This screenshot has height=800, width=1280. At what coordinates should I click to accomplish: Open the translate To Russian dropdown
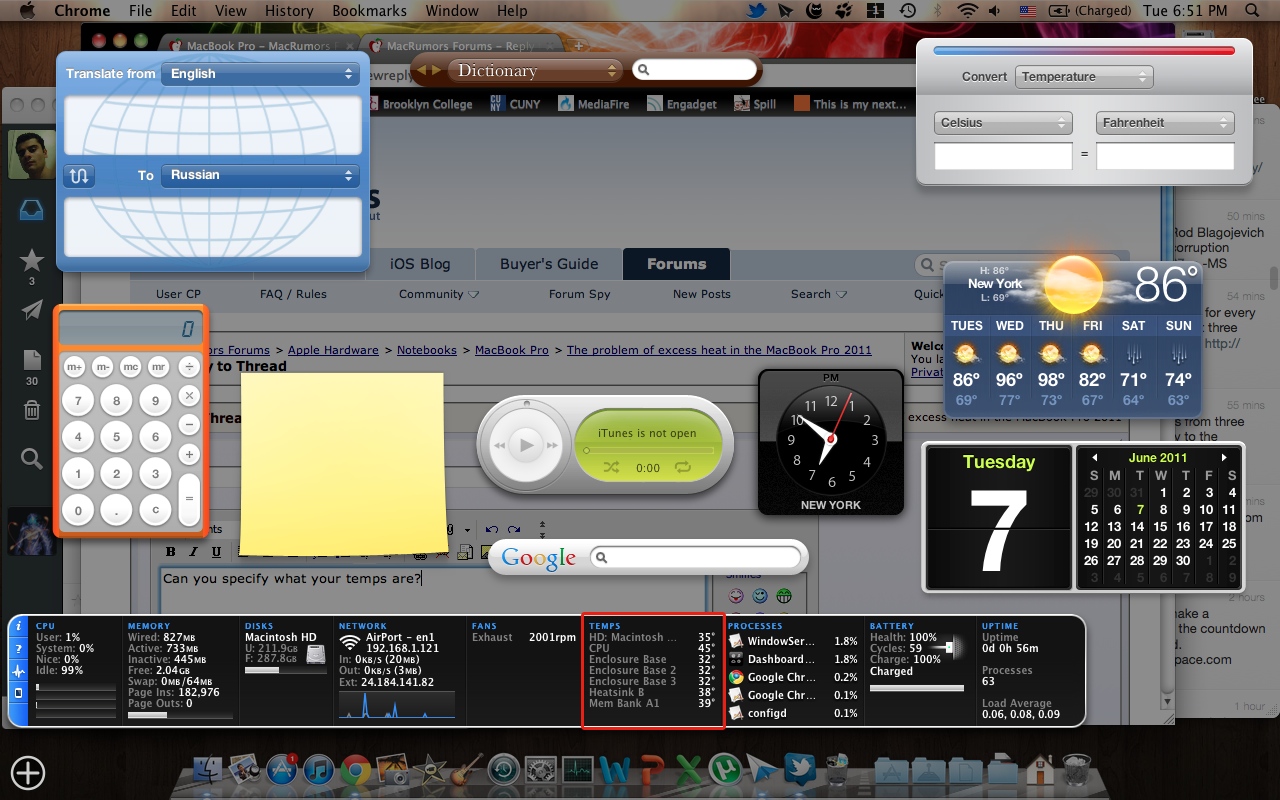(260, 175)
